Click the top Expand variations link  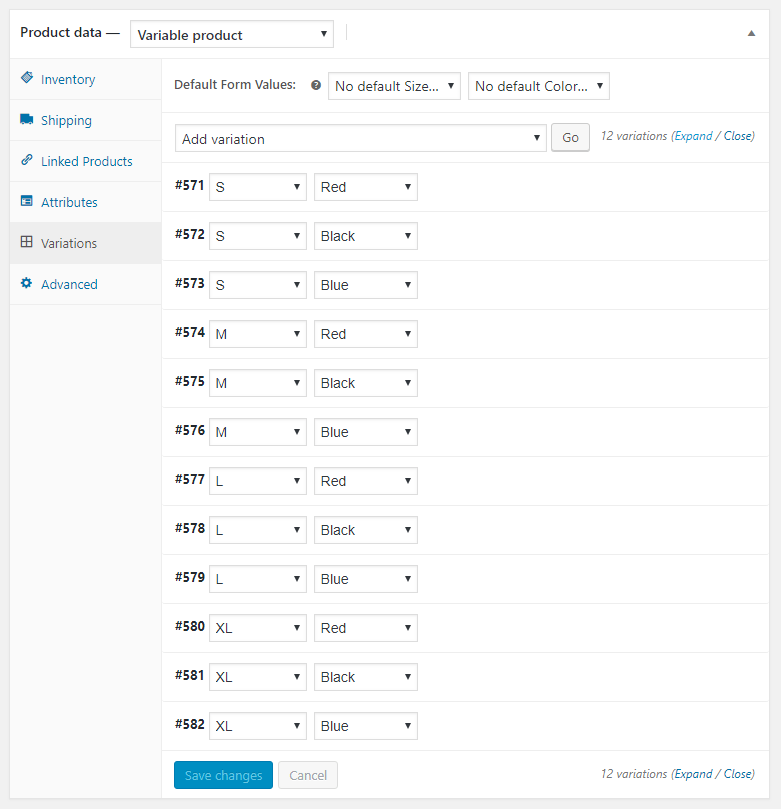(x=693, y=136)
